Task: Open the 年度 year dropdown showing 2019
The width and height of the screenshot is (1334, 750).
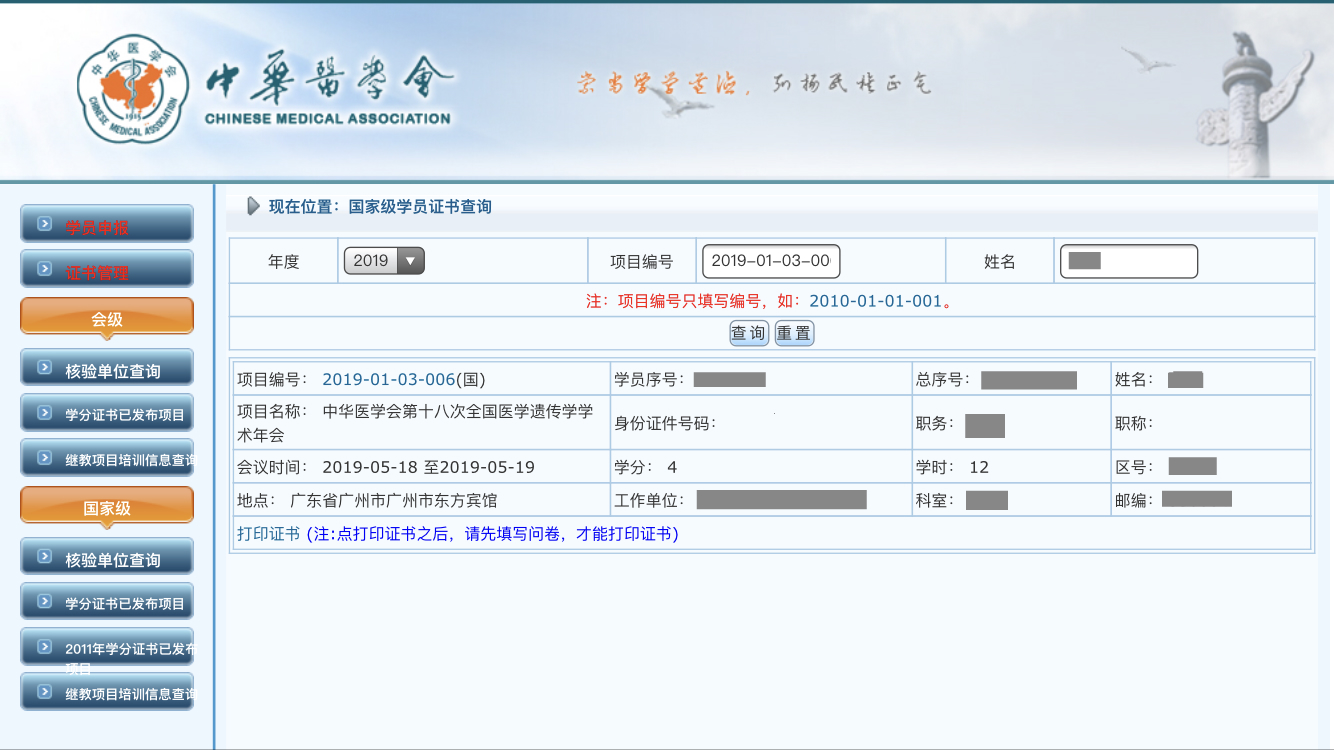Action: 384,261
